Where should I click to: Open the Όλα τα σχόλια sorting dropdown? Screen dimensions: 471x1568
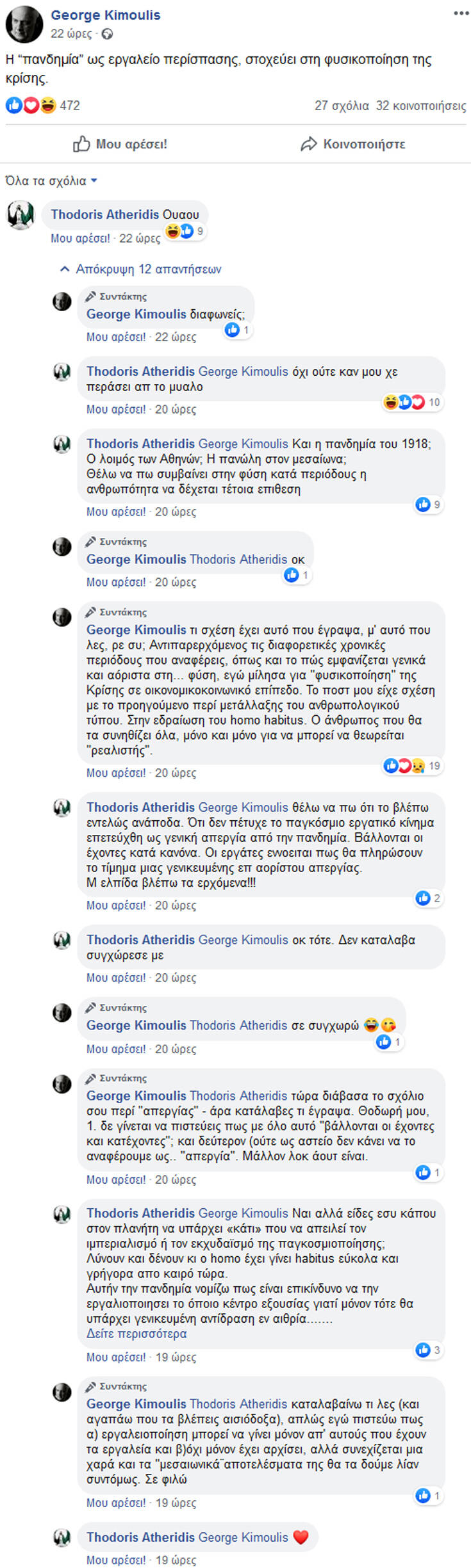tap(50, 181)
